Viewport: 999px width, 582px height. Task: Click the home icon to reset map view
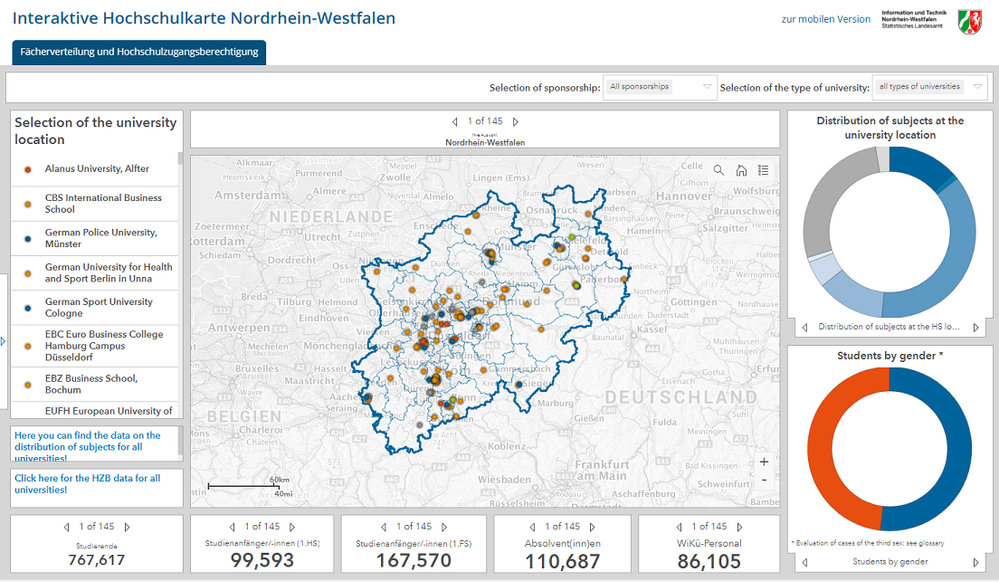pyautogui.click(x=741, y=170)
